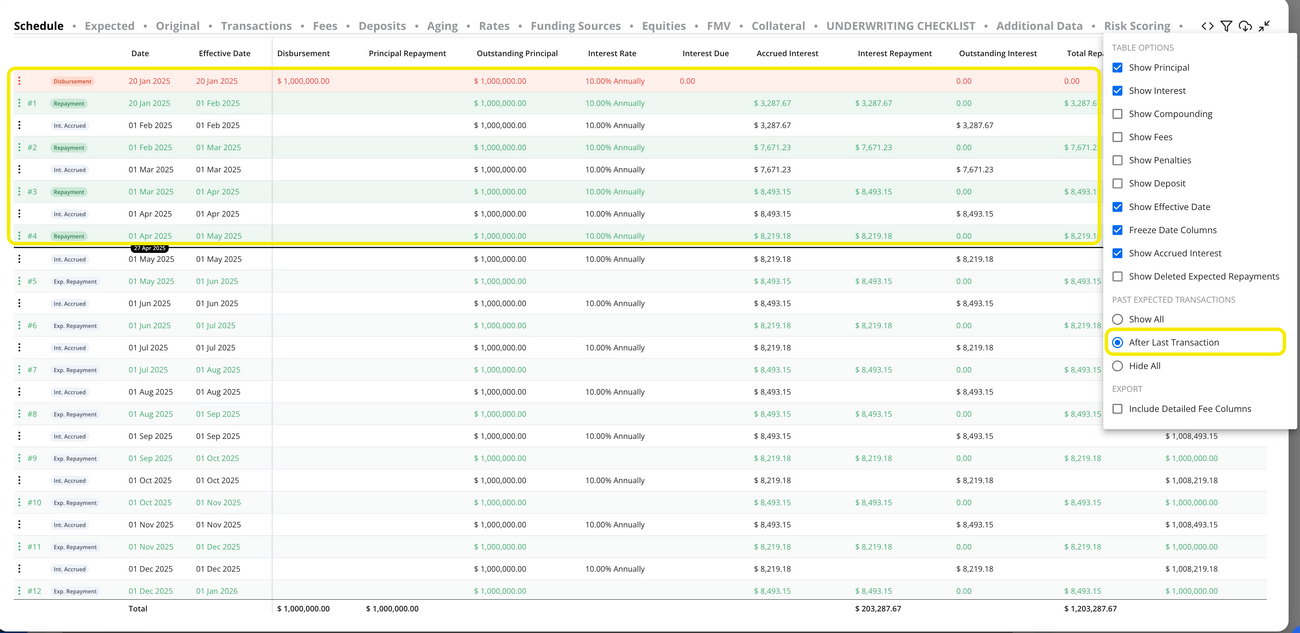Switch to the FMV tab
The height and width of the screenshot is (633, 1300).
coord(719,26)
